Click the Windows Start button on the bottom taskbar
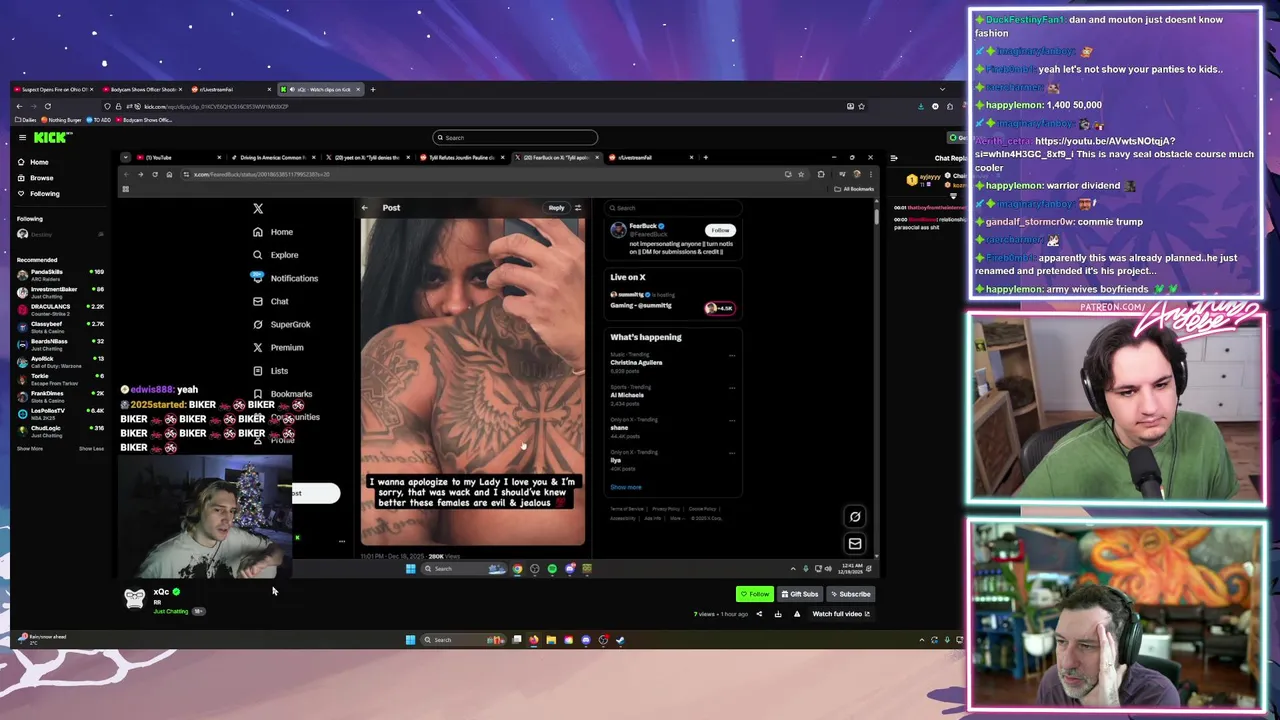The height and width of the screenshot is (720, 1280). (x=410, y=640)
